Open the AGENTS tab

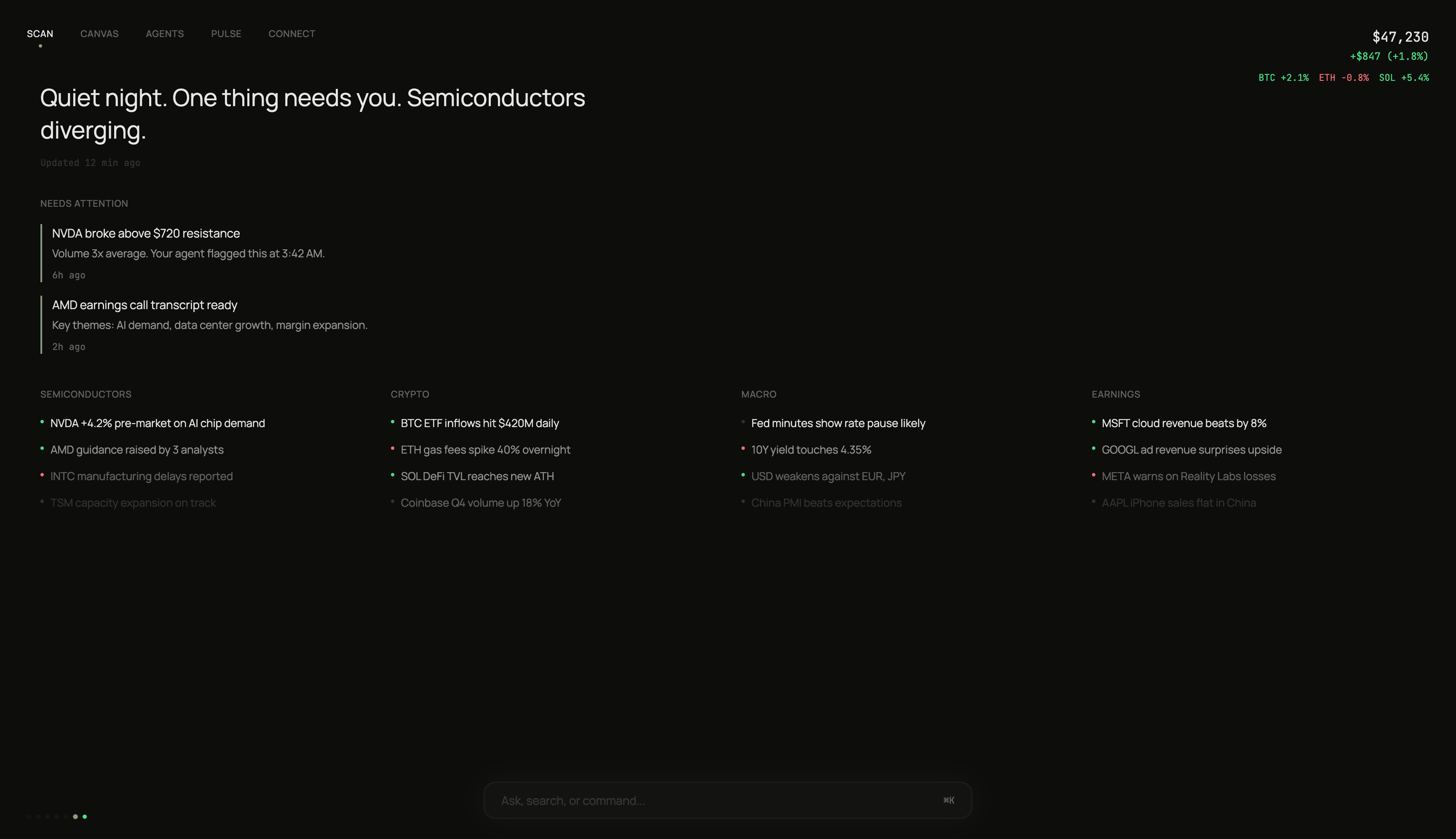165,33
